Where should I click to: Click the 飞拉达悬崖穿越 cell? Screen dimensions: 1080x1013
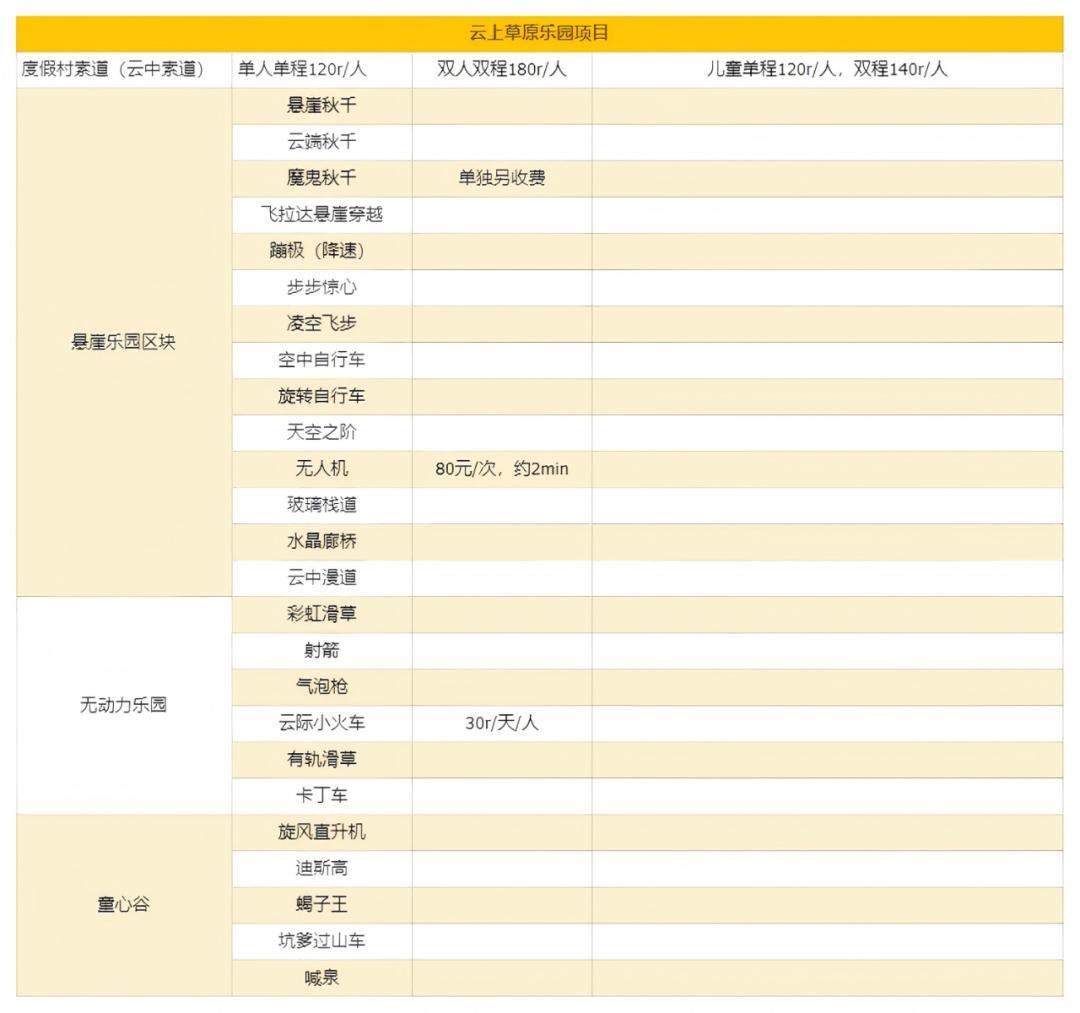pyautogui.click(x=321, y=214)
